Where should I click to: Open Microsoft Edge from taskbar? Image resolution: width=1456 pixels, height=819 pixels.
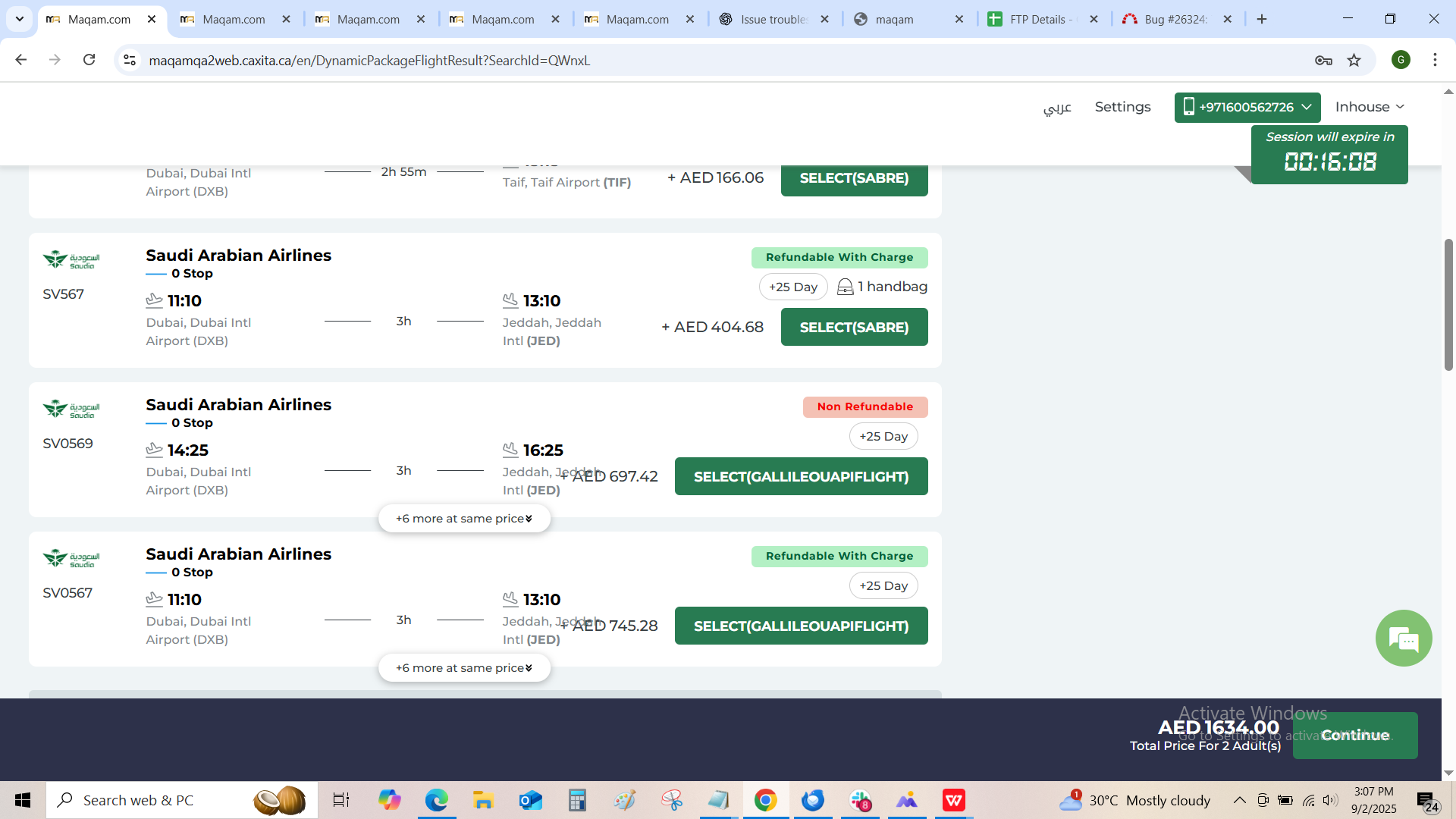point(436,800)
